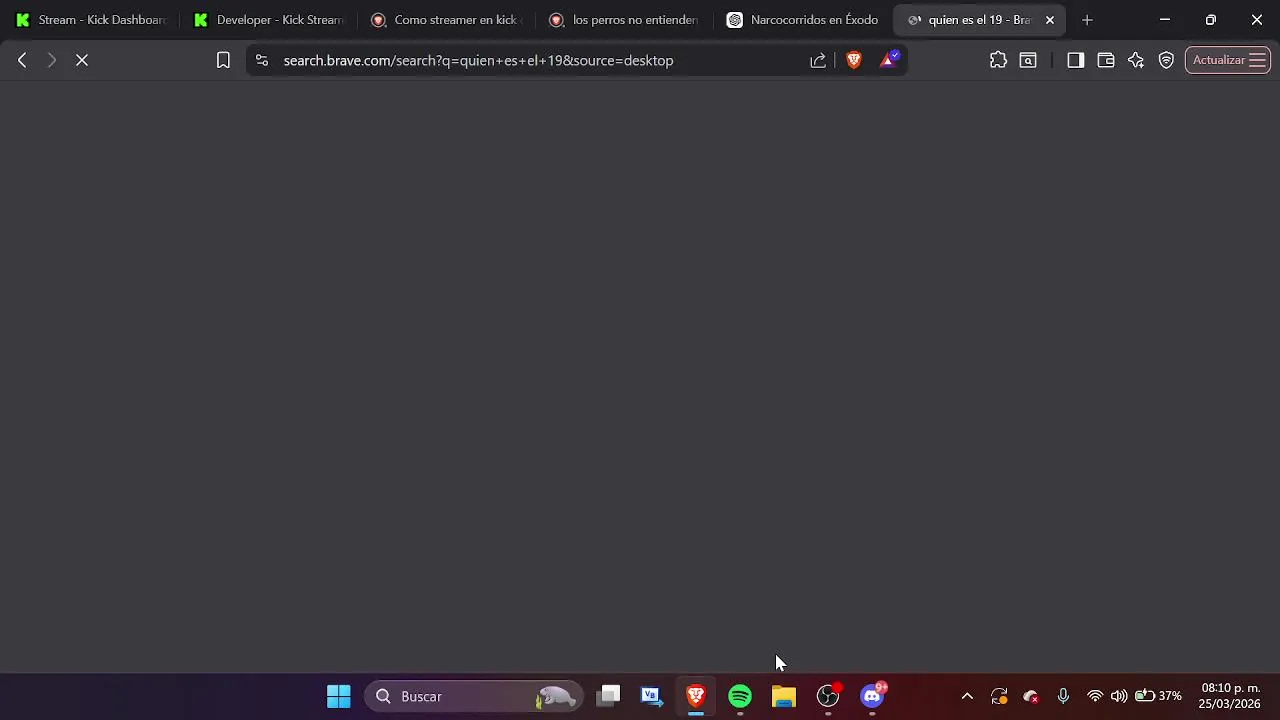The image size is (1280, 720).
Task: View site information icon in address bar
Action: pos(262,60)
